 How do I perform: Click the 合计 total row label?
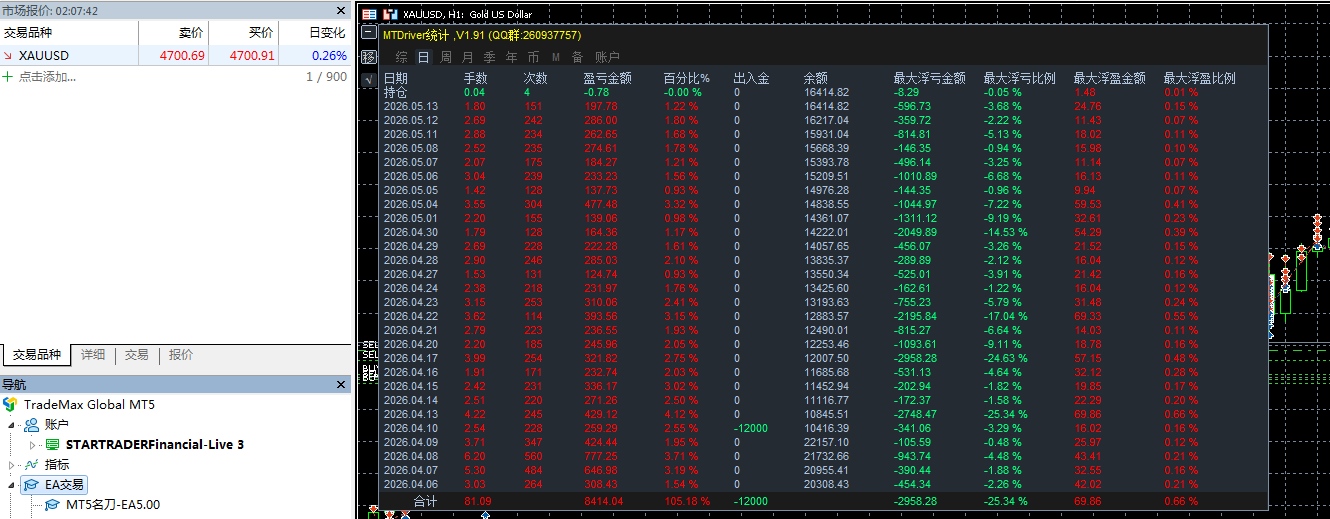pos(425,501)
